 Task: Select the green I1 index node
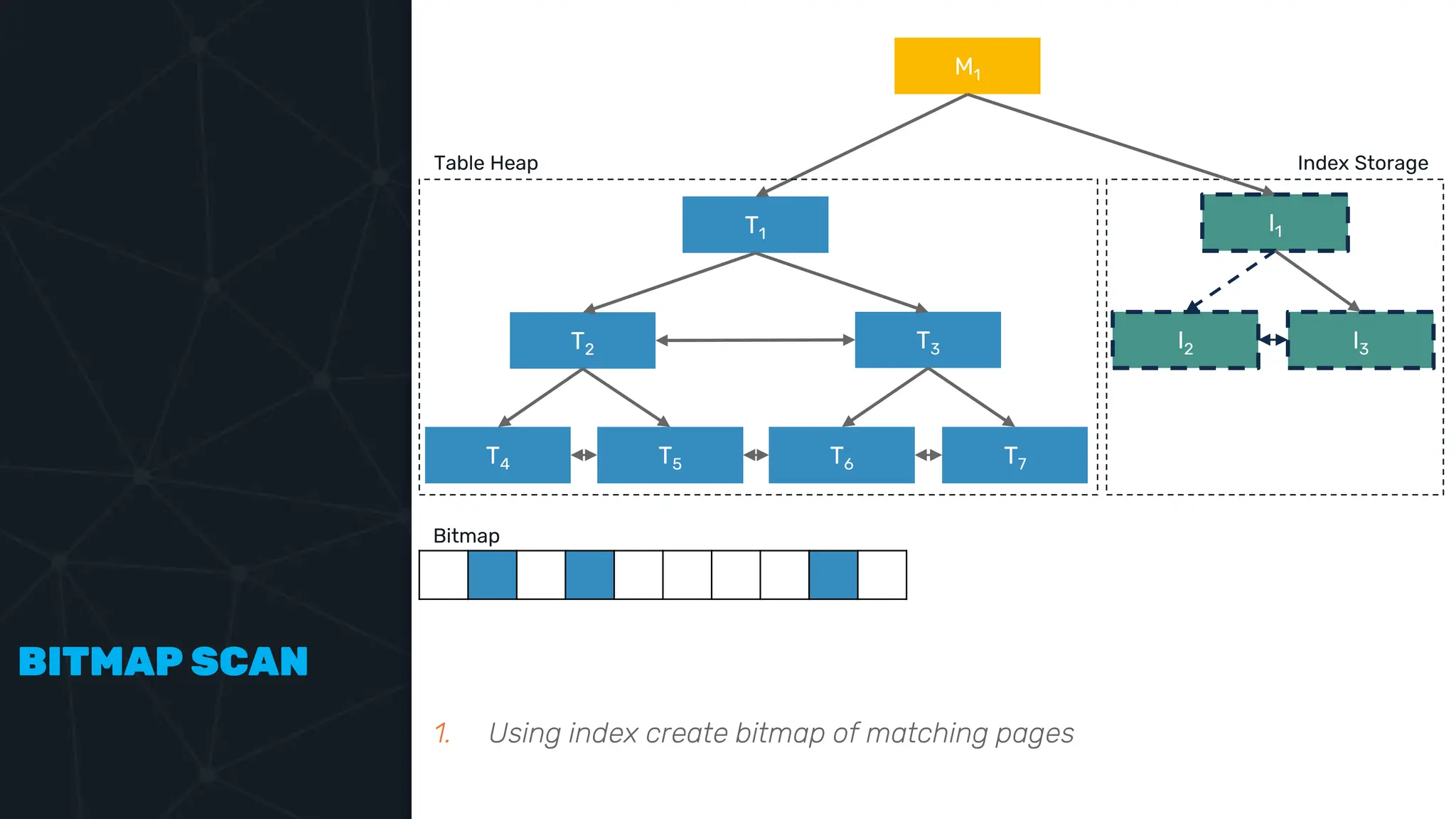point(1275,223)
